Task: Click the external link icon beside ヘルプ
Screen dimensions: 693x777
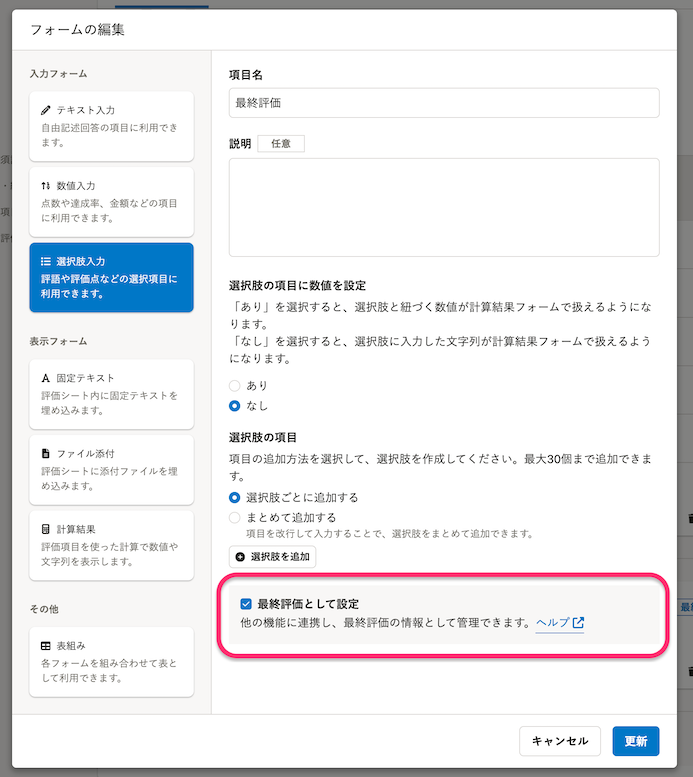Action: click(x=578, y=622)
